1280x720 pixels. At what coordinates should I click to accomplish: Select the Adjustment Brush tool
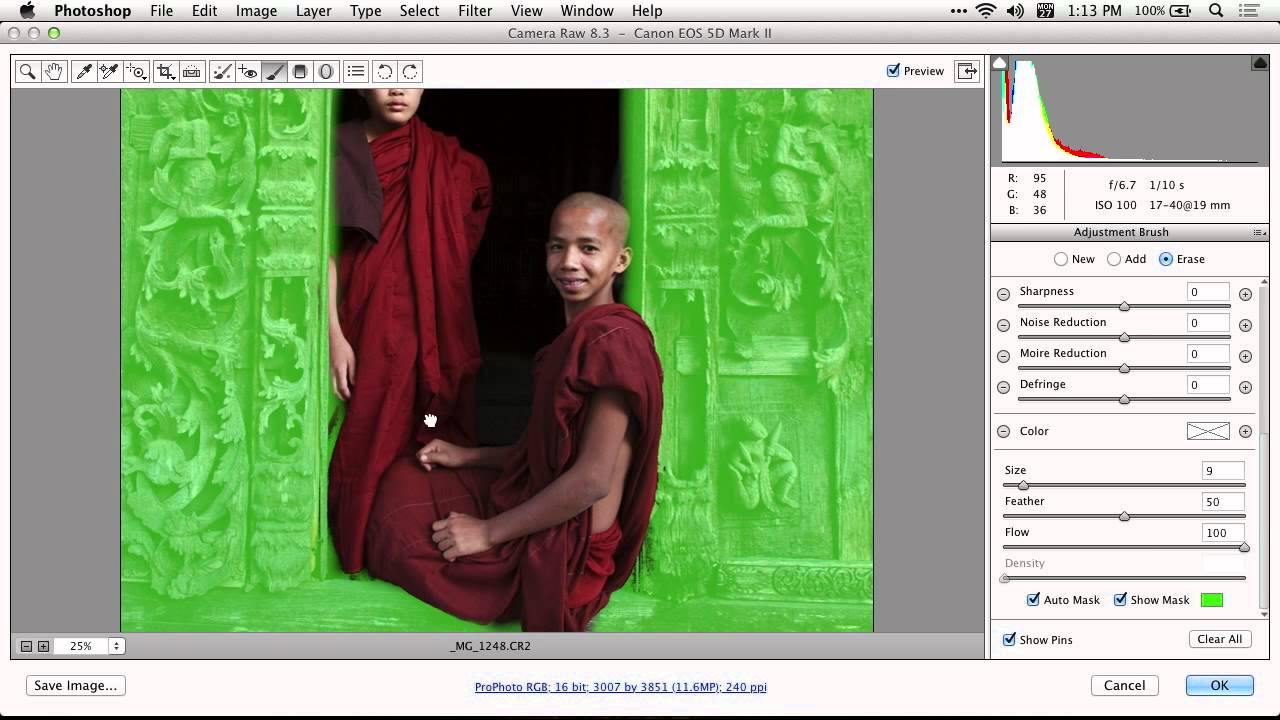[274, 71]
